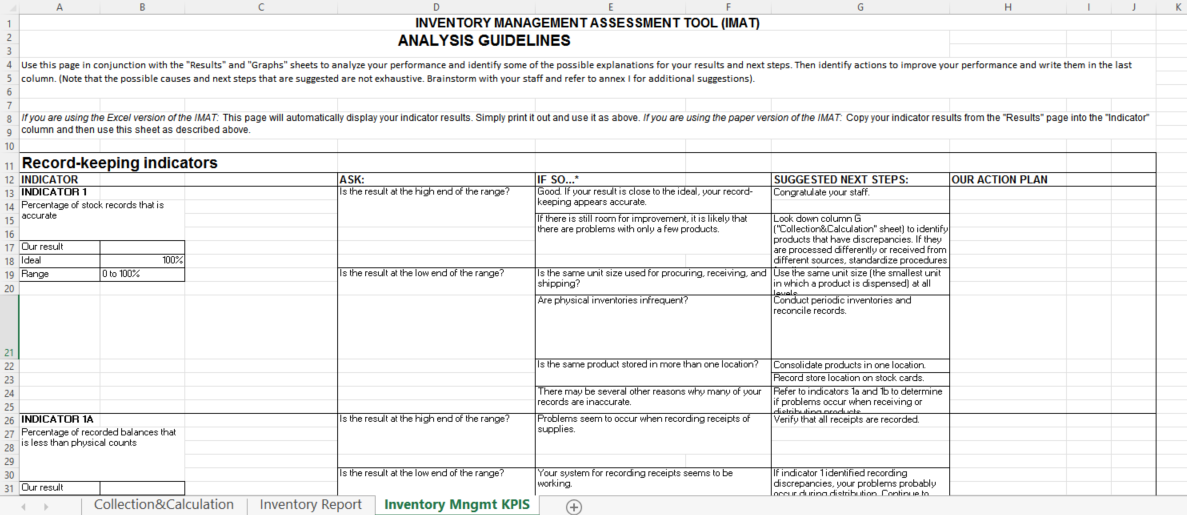Screen dimensions: 1187x515
Task: Select column J header
Action: click(x=1134, y=7)
